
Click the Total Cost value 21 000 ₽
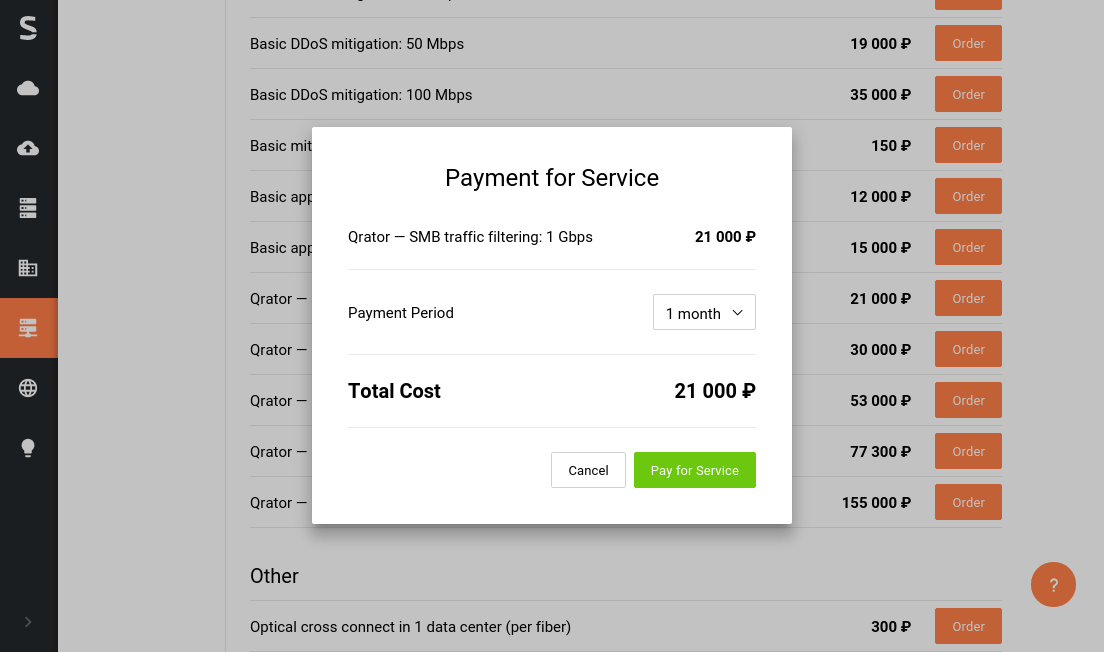point(715,391)
